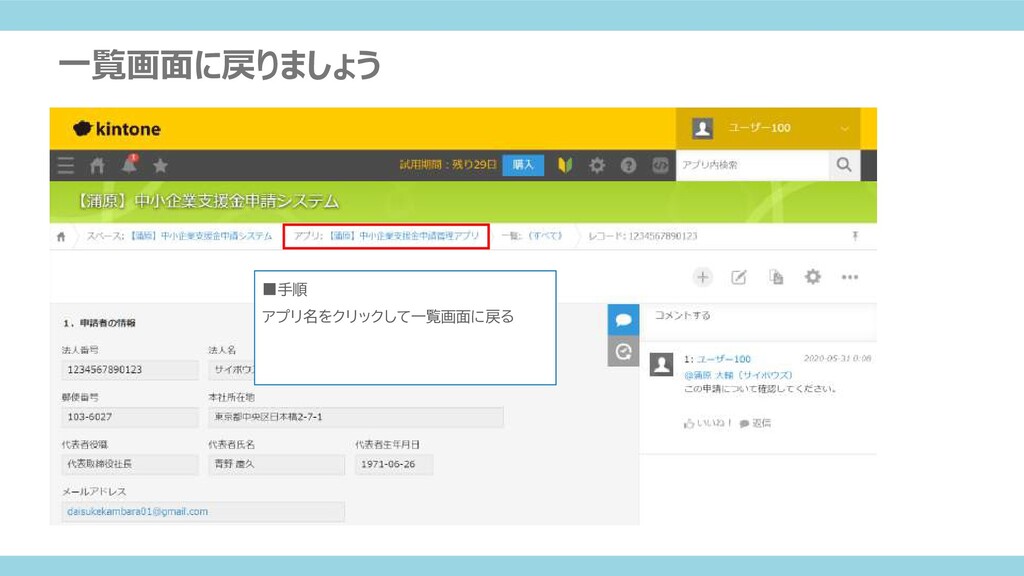Click 返信 to reply to comment
The image size is (1024, 576).
coord(755,423)
